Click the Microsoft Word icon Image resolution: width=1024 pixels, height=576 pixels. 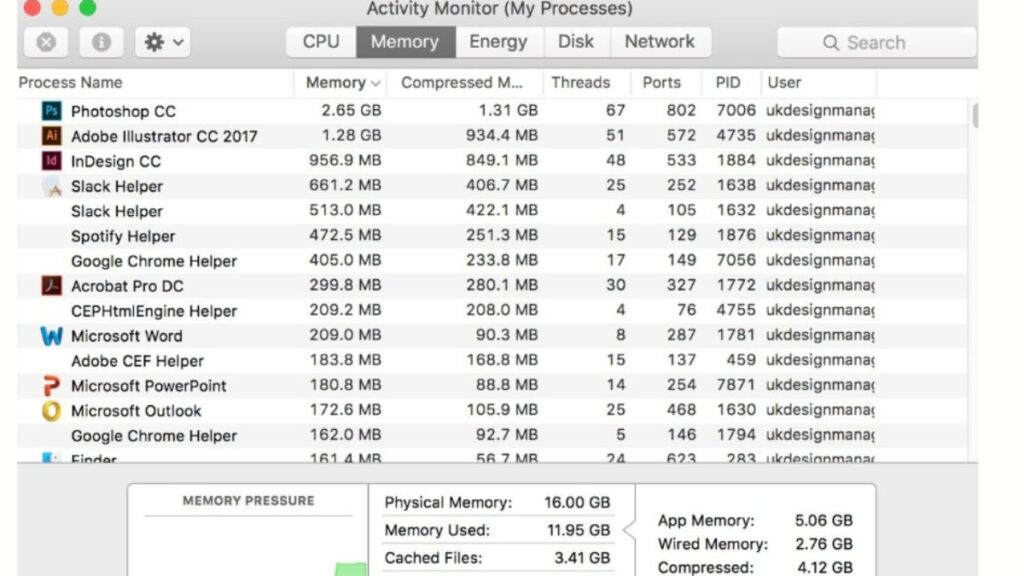click(52, 336)
